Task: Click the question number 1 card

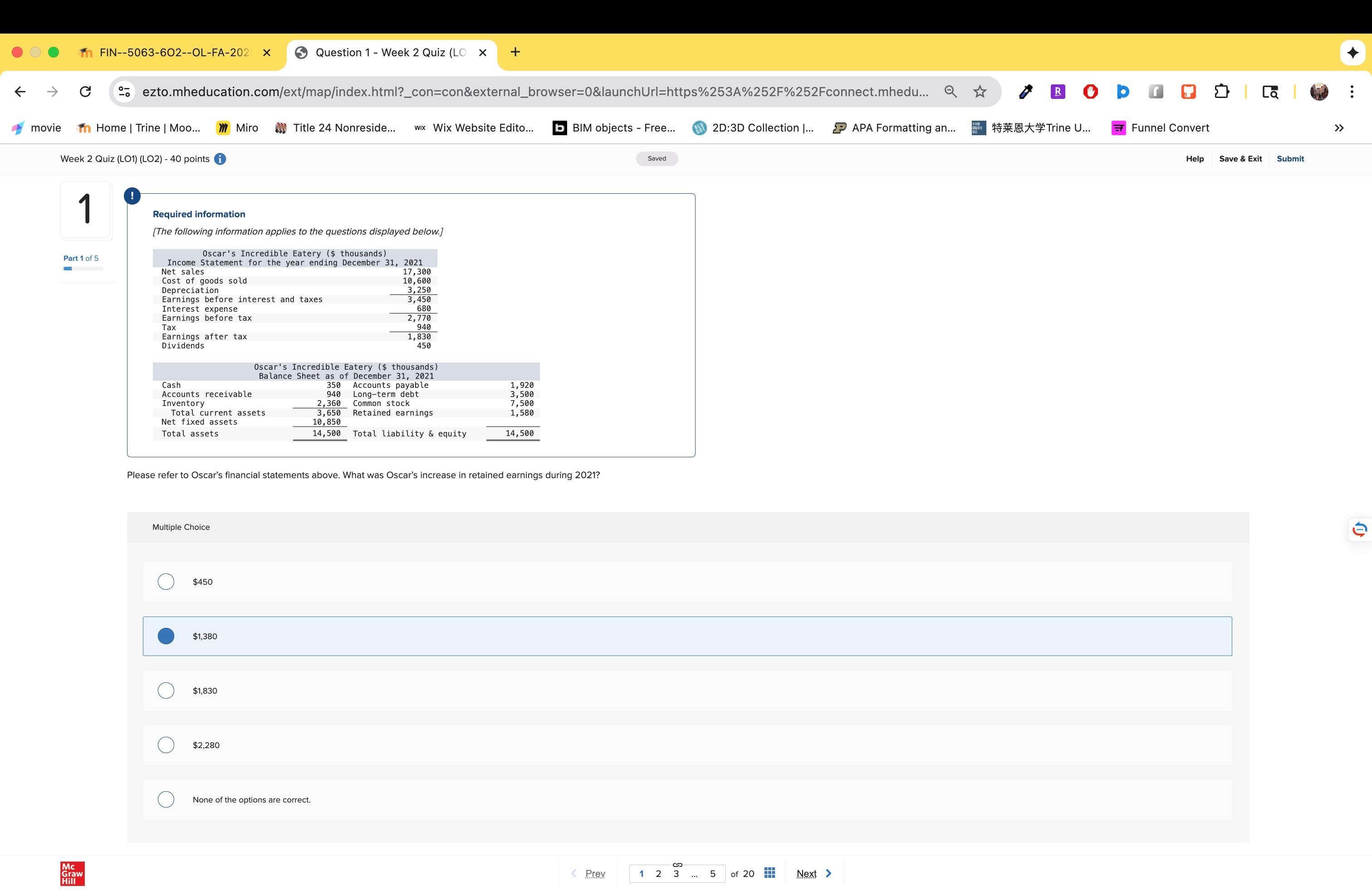Action: [x=86, y=209]
